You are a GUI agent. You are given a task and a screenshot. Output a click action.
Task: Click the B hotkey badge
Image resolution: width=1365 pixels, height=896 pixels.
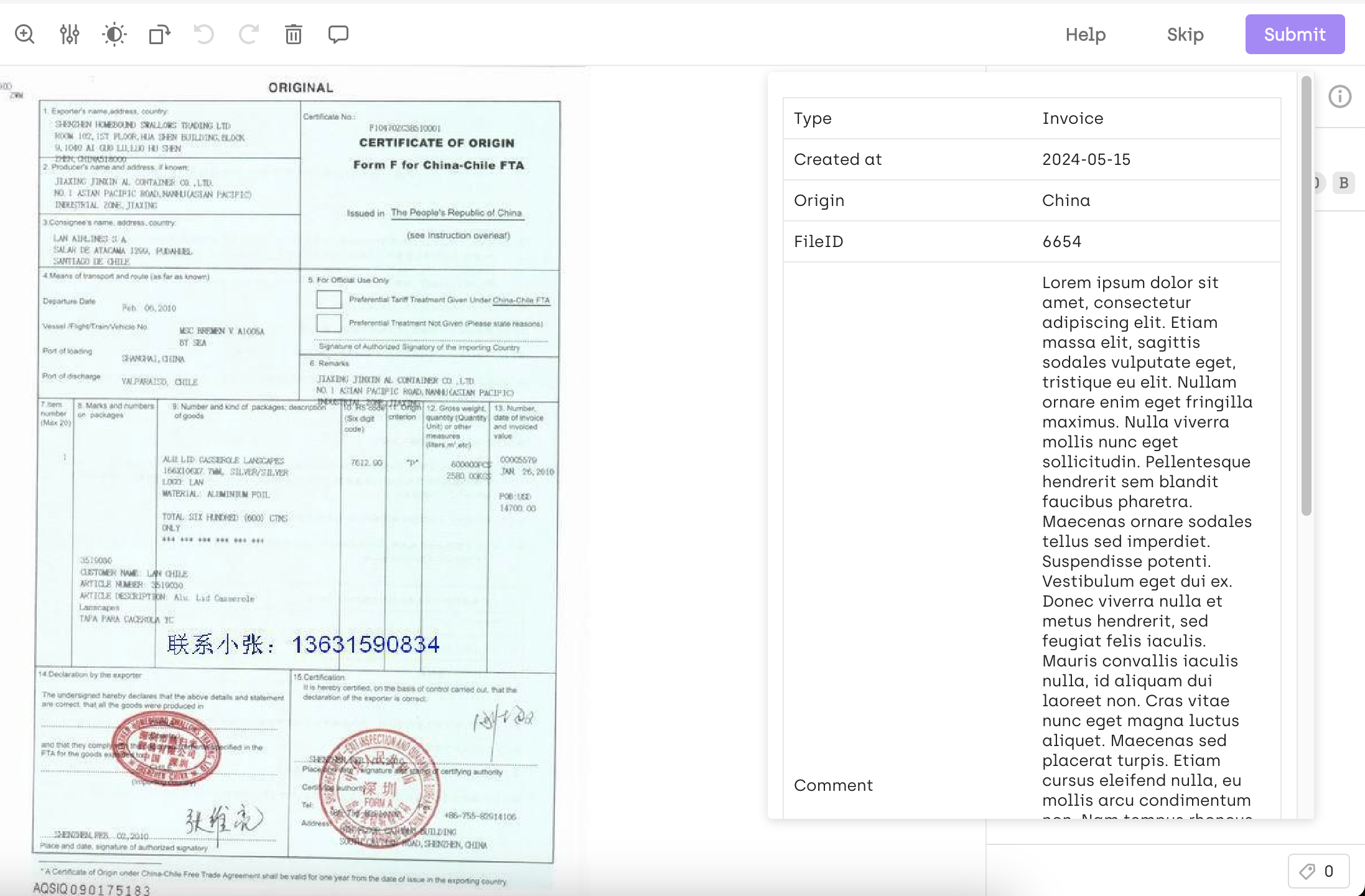(1344, 183)
